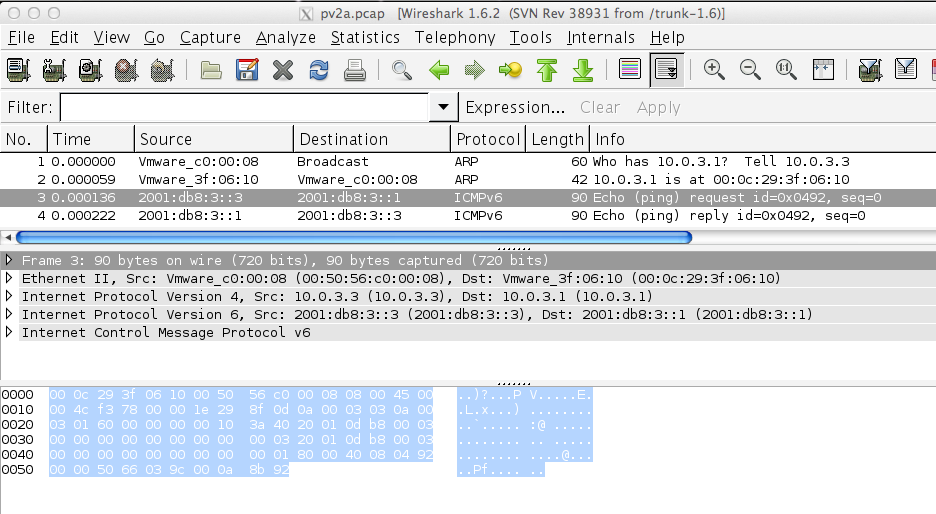Sort by Length column header
Viewport: 936px width, 514px height.
click(558, 139)
